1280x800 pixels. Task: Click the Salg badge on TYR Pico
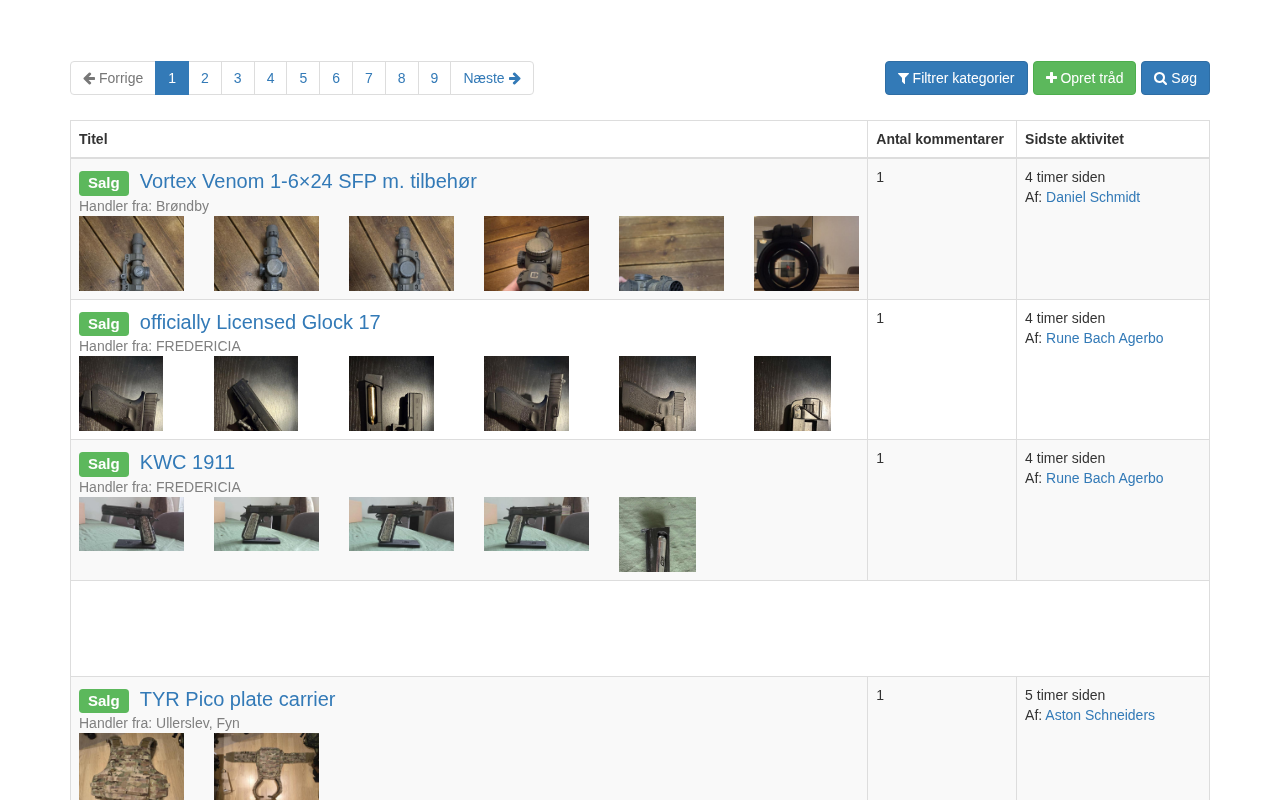(104, 701)
